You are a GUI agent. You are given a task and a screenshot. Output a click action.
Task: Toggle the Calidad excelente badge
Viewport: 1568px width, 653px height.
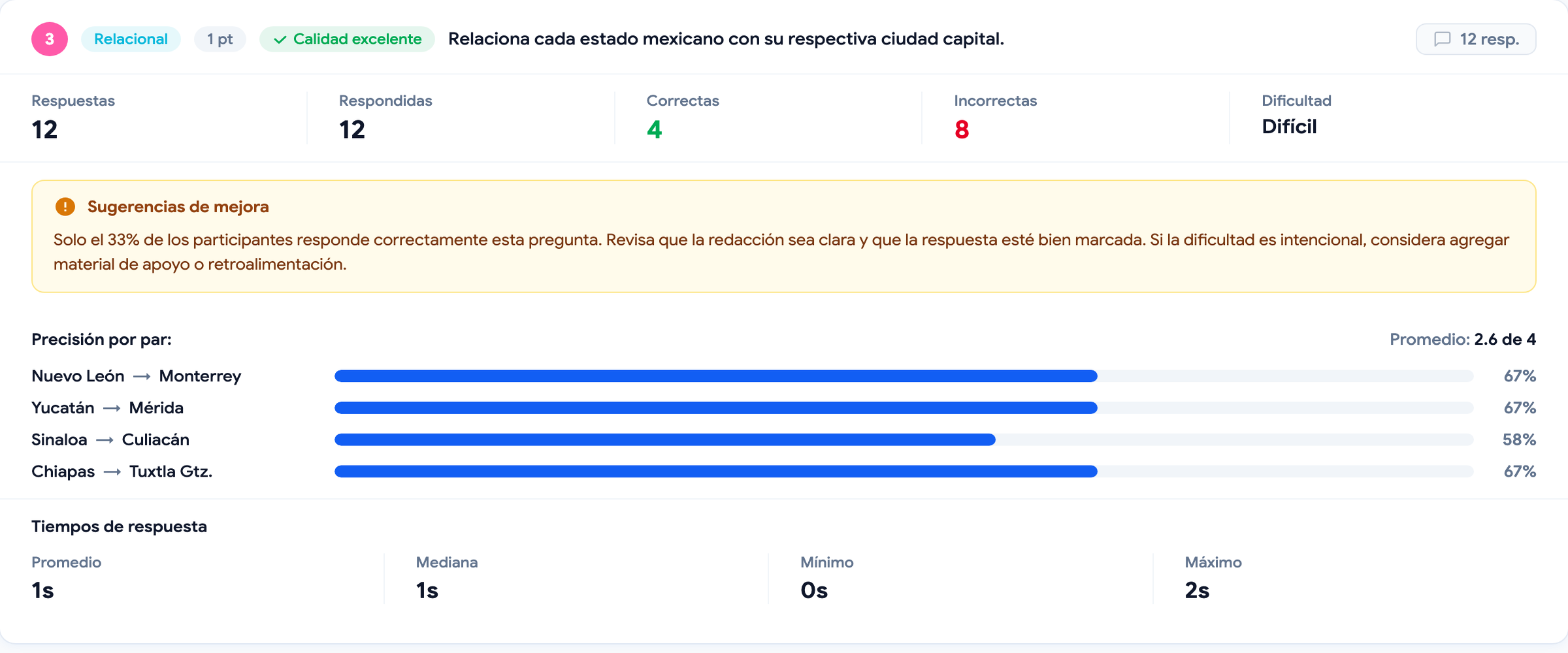click(x=346, y=39)
